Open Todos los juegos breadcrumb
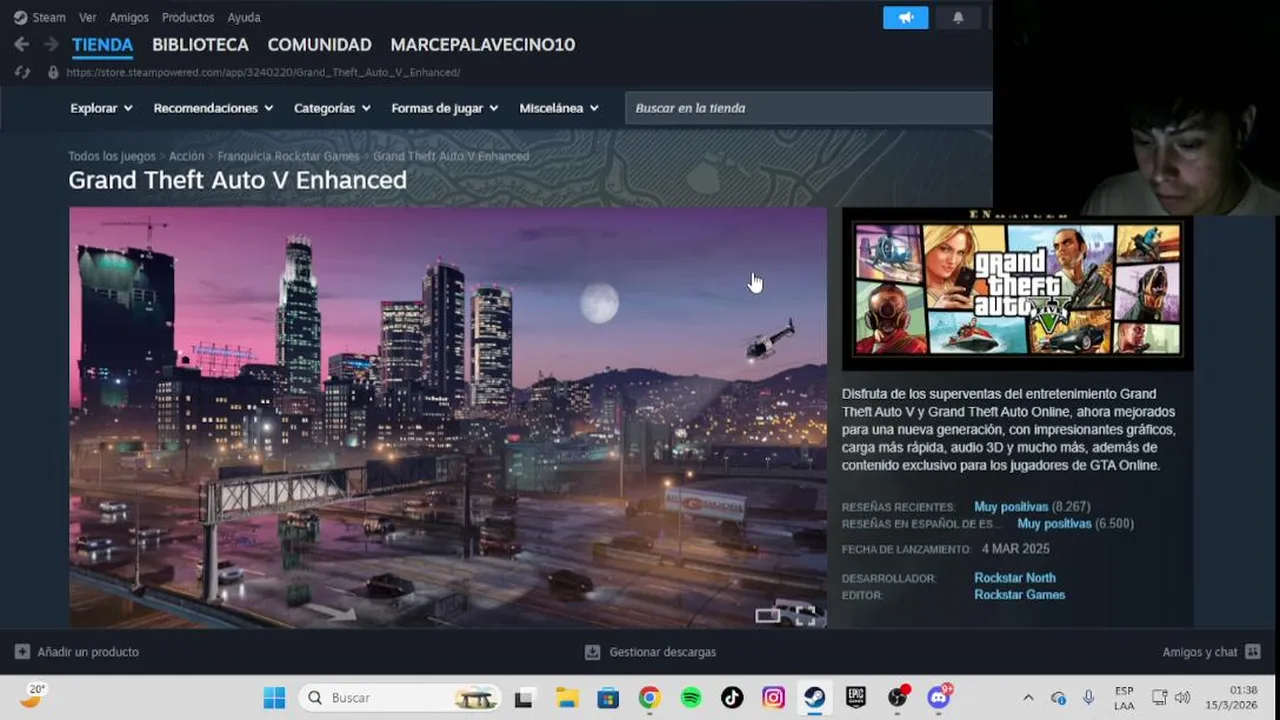1280x720 pixels. [x=112, y=156]
